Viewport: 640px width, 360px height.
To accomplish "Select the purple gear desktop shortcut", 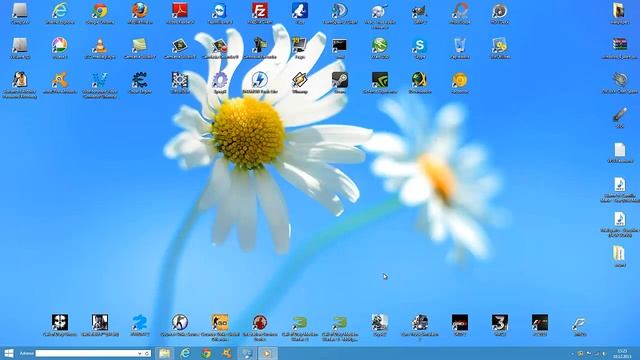I will 220,80.
